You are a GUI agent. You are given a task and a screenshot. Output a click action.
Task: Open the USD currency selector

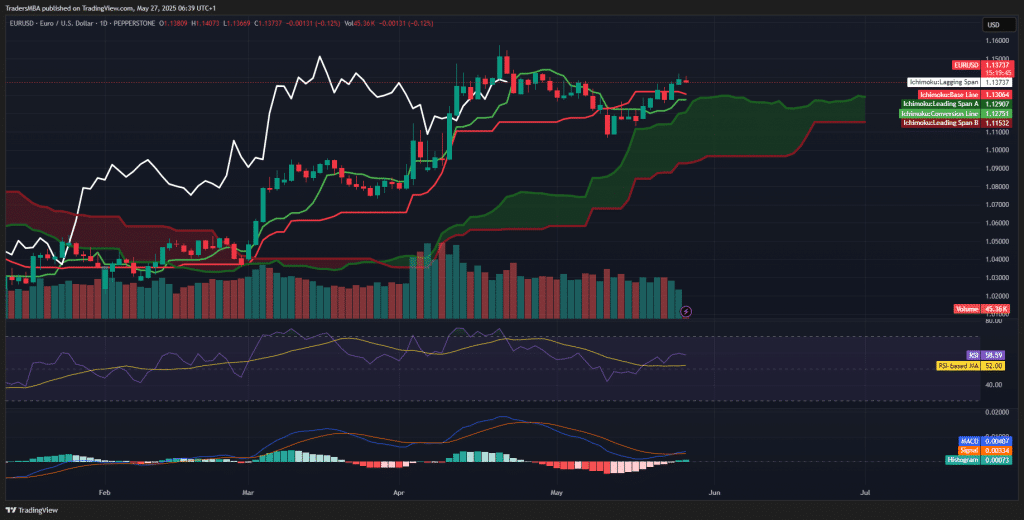point(993,25)
